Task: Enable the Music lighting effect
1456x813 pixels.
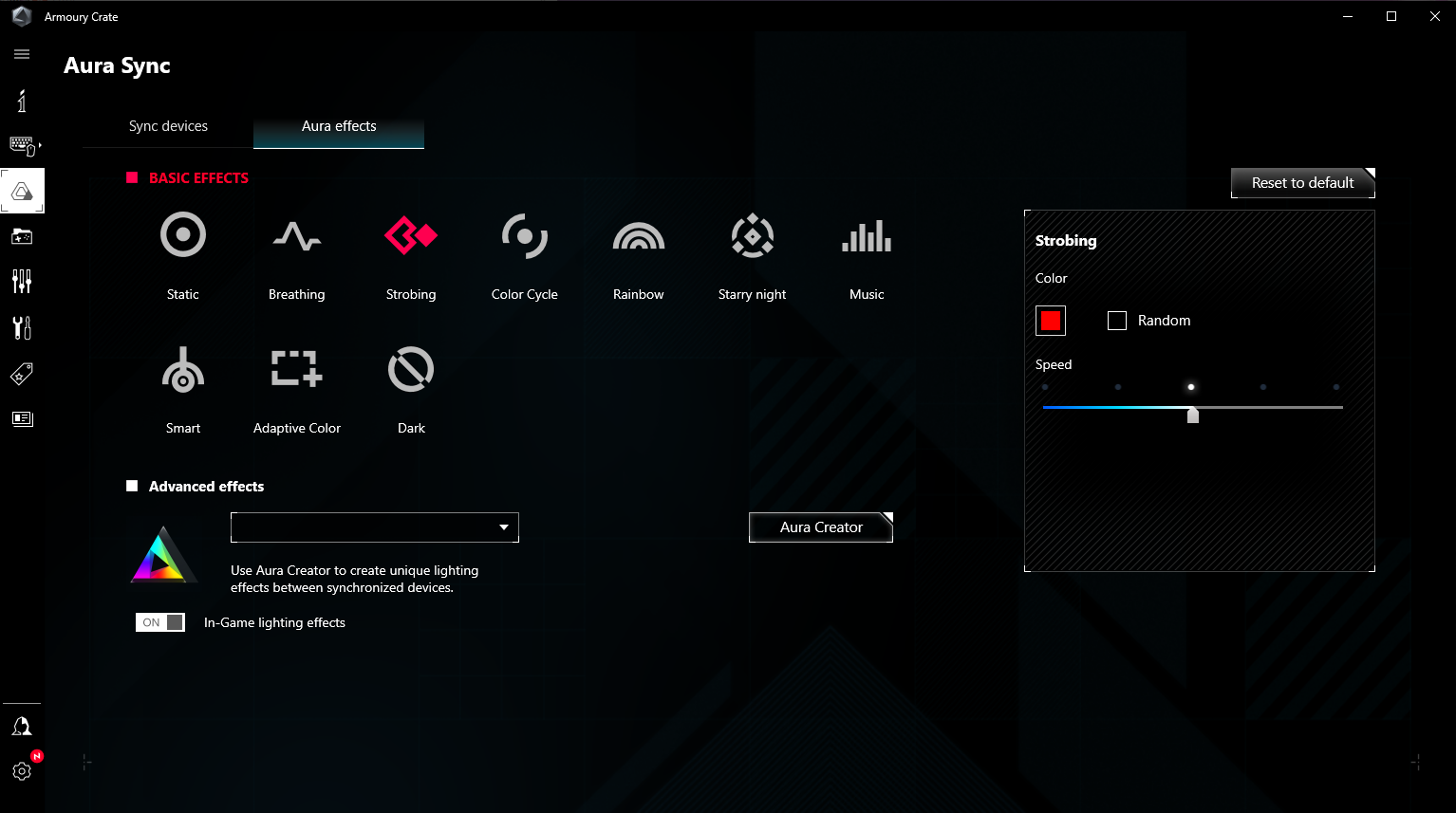Action: coord(866,256)
